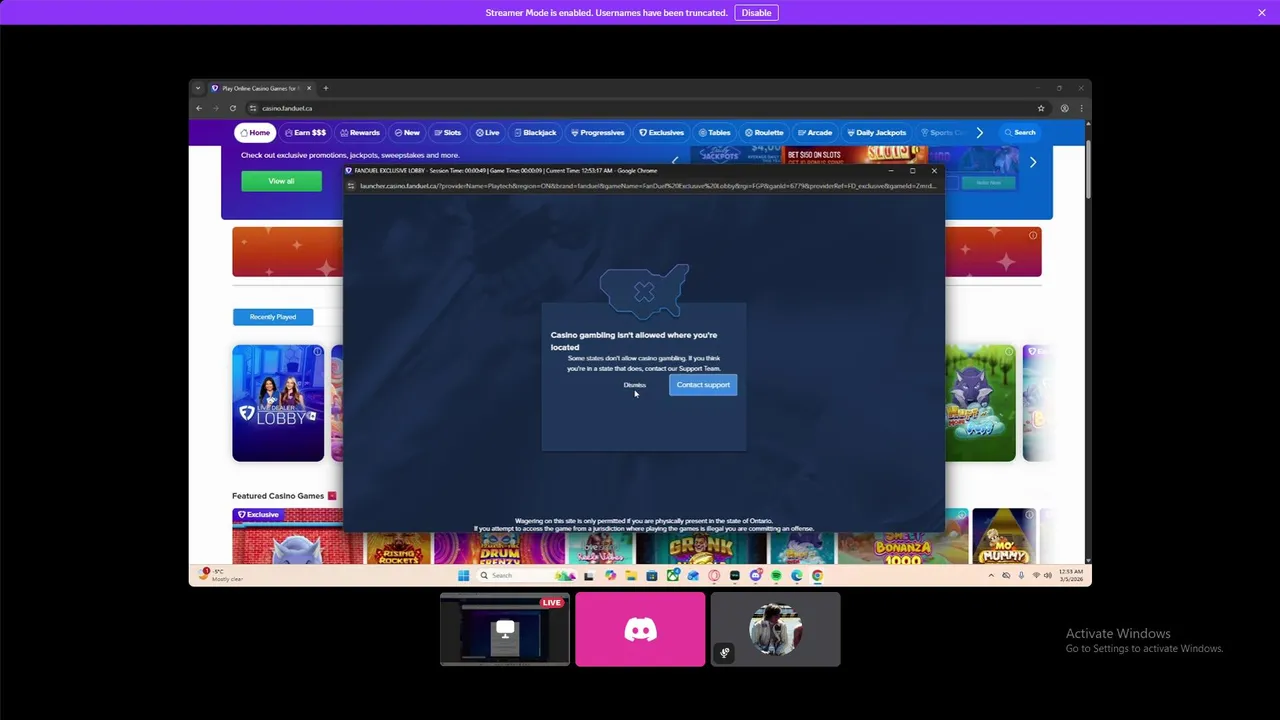Select the LIVE screen share tile

coord(505,629)
